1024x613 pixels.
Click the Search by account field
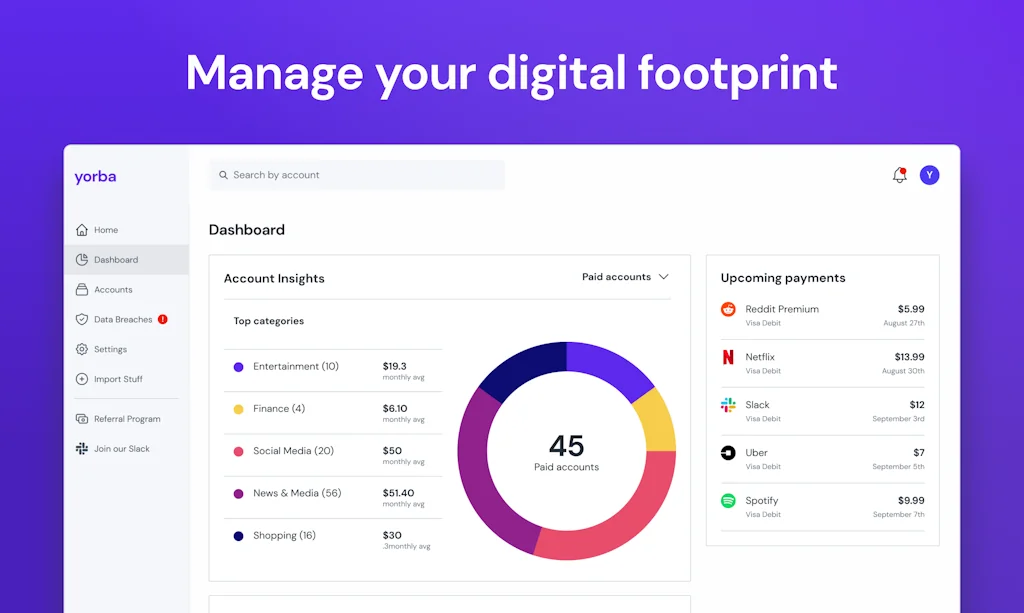356,175
